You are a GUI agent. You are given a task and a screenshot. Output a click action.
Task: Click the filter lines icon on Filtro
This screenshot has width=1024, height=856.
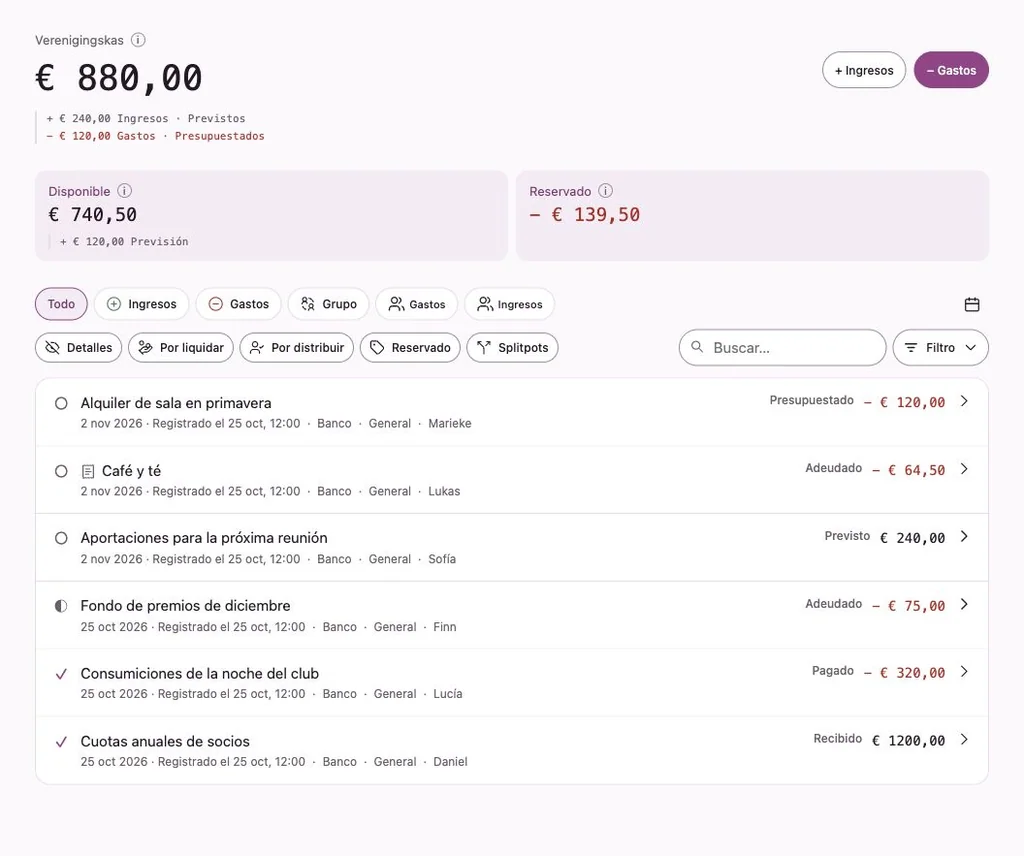[x=910, y=347]
